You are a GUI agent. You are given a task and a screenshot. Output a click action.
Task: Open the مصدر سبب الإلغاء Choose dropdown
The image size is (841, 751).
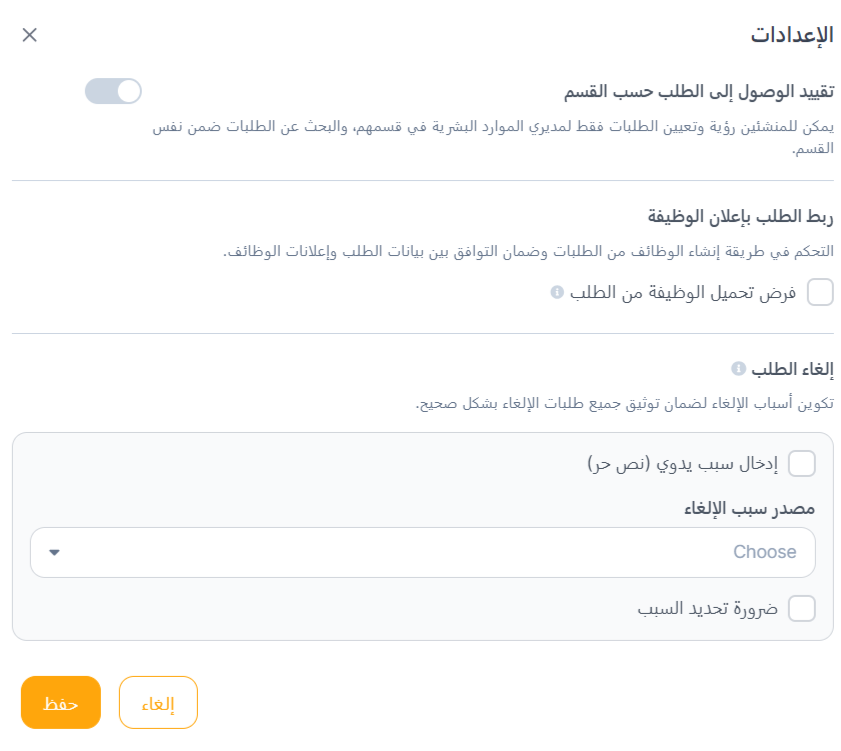pyautogui.click(x=423, y=552)
